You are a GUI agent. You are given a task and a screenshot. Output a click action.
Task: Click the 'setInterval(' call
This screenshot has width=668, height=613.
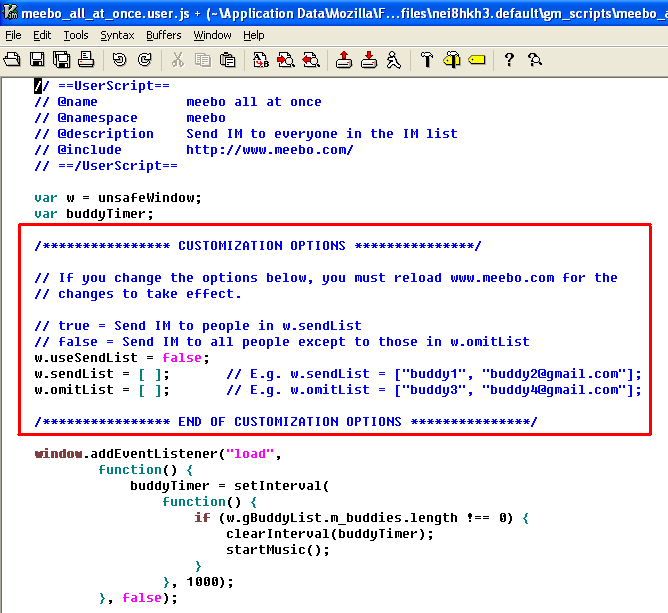pyautogui.click(x=281, y=486)
